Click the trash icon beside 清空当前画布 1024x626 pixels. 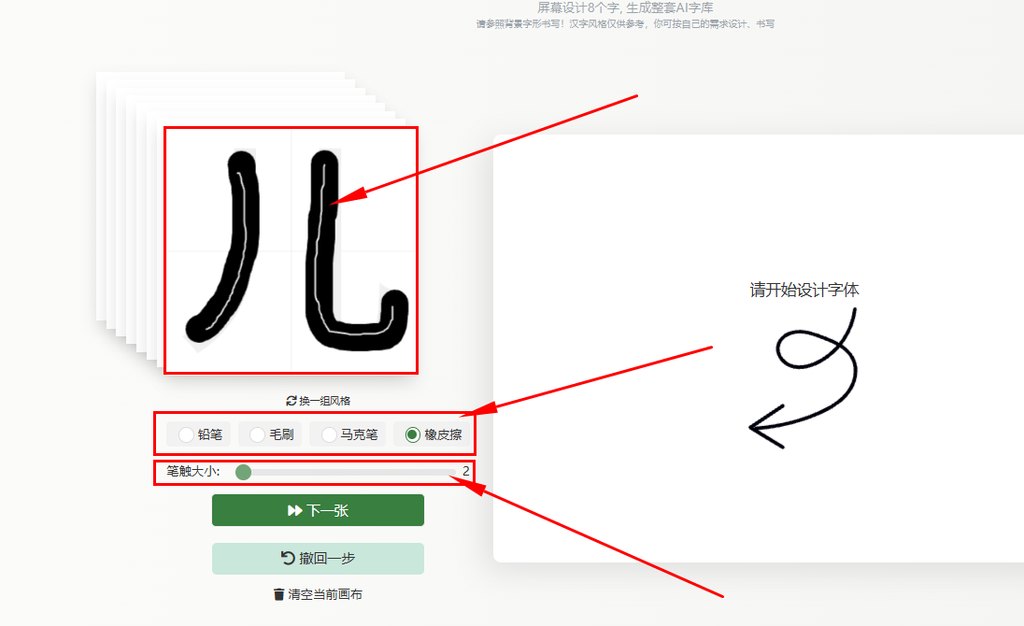(x=279, y=594)
